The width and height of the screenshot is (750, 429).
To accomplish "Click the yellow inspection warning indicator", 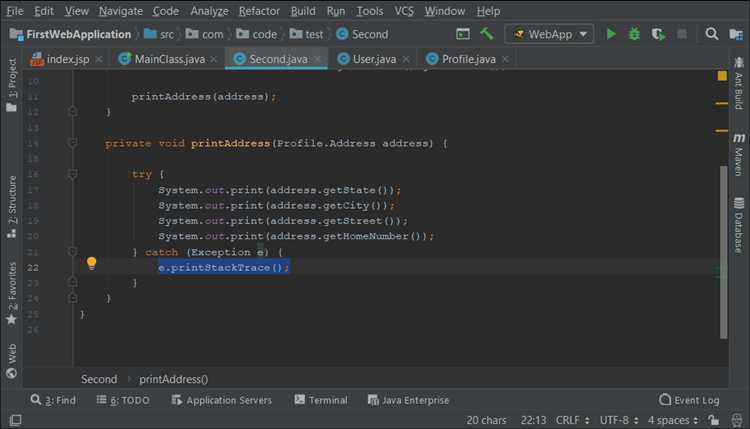I will [x=722, y=76].
